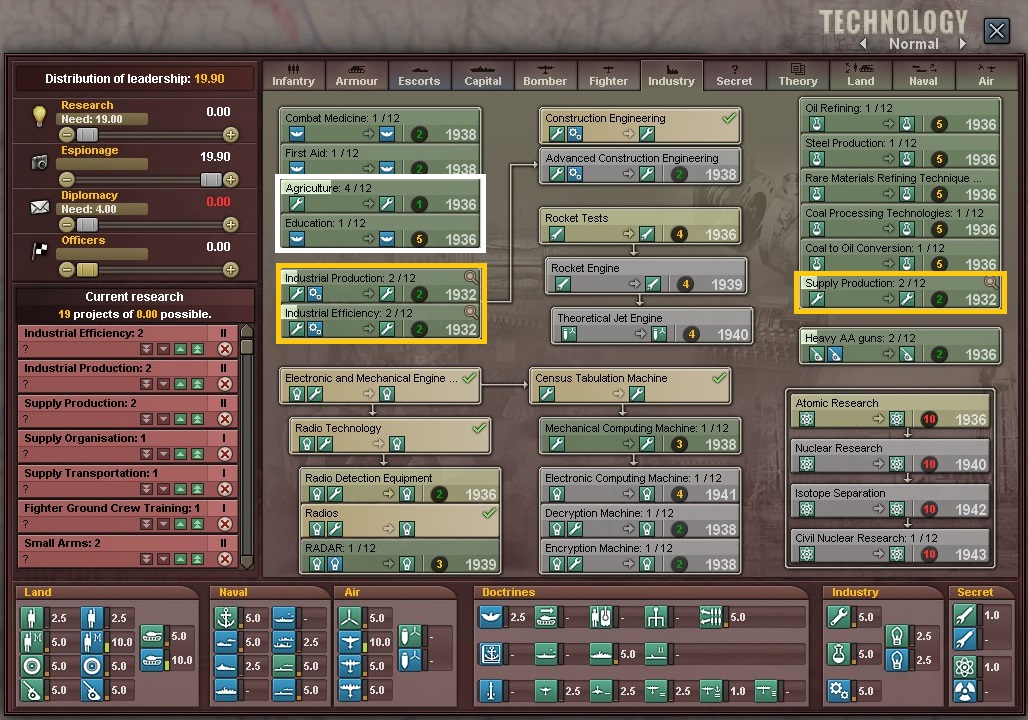
Task: Click the magnifier on Supply Production tech
Action: tap(991, 283)
